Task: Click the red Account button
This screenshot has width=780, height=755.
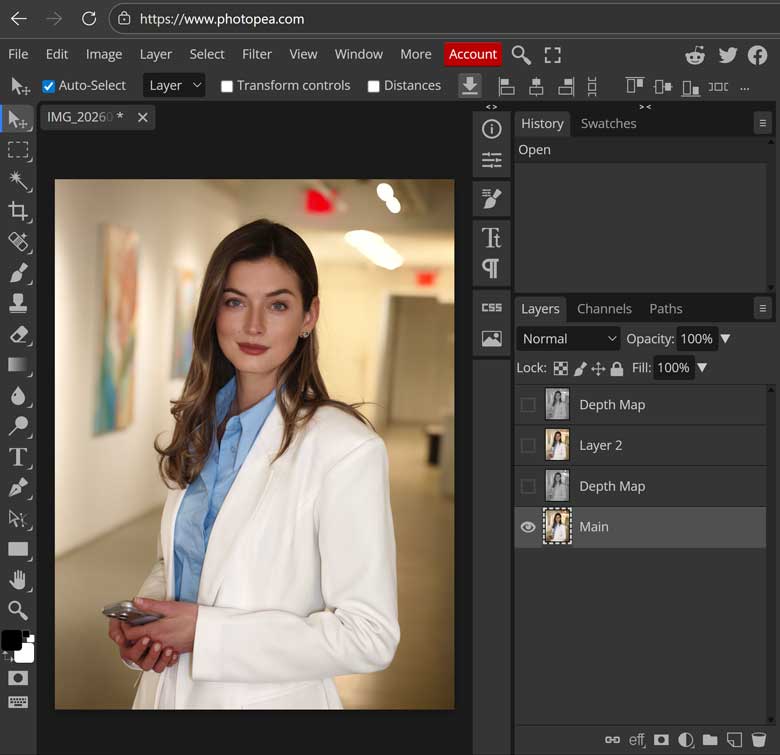Action: [x=473, y=54]
